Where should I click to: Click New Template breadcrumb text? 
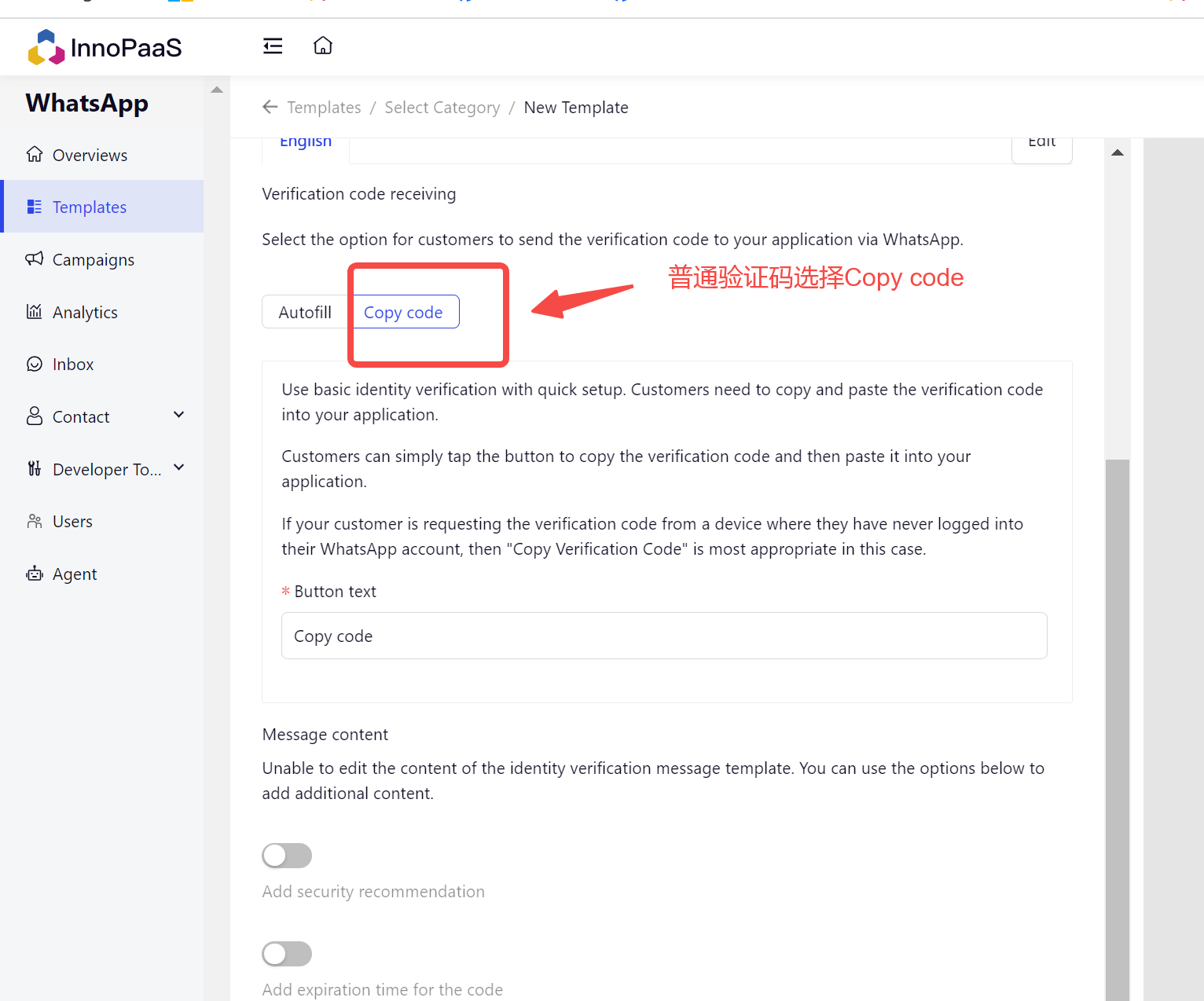tap(576, 107)
